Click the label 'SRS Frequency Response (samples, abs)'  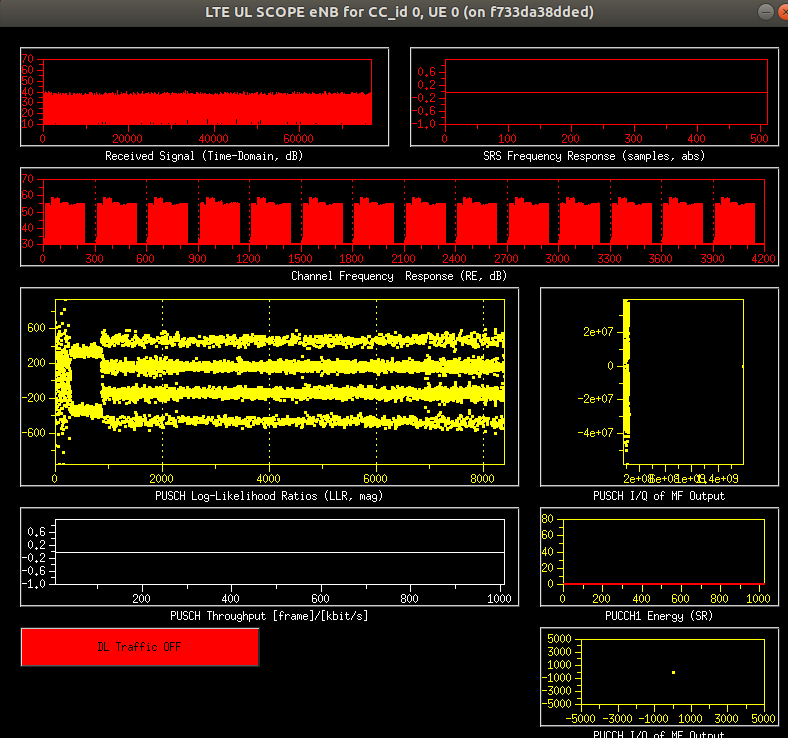[594, 156]
